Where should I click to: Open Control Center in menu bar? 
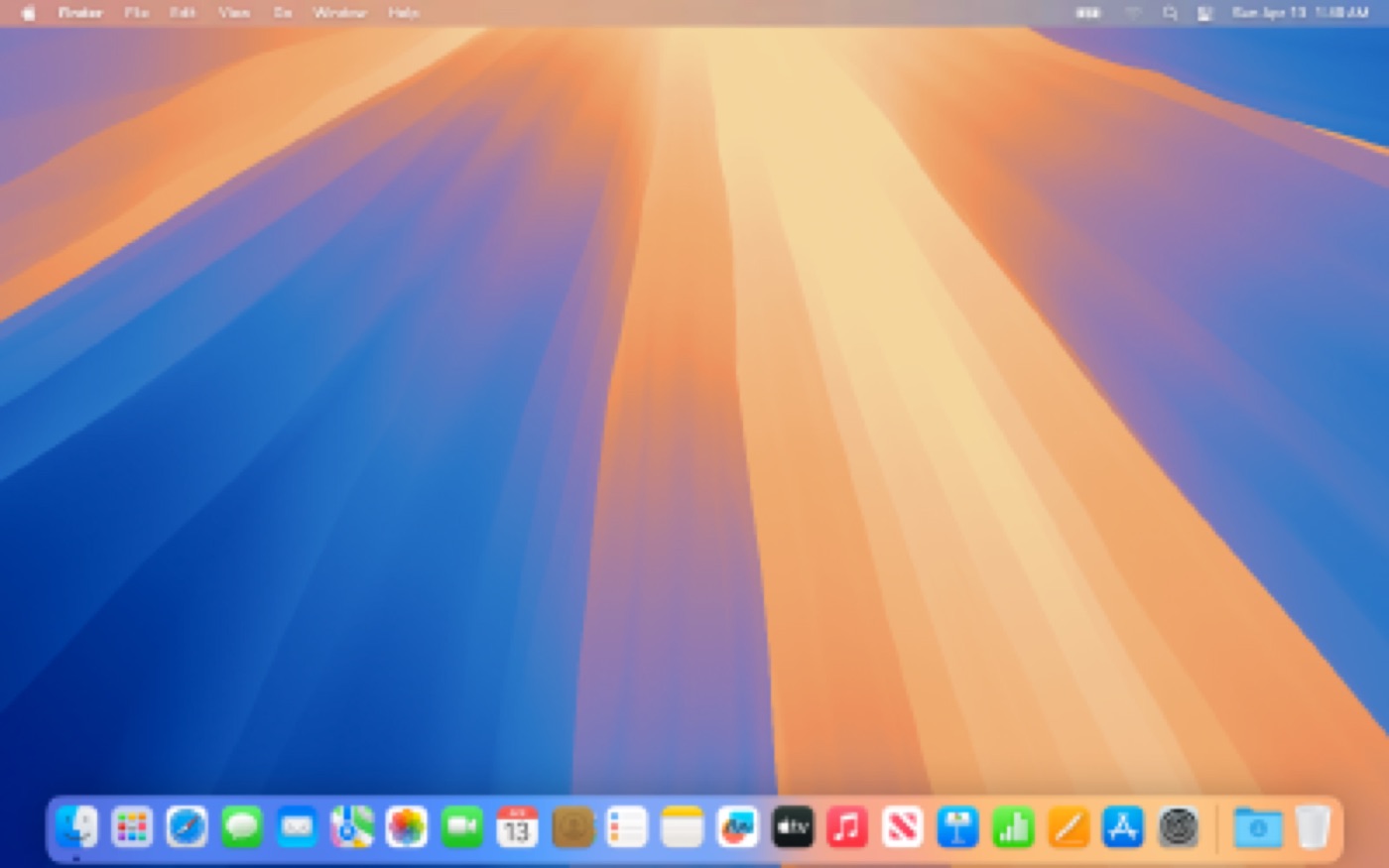[1205, 13]
